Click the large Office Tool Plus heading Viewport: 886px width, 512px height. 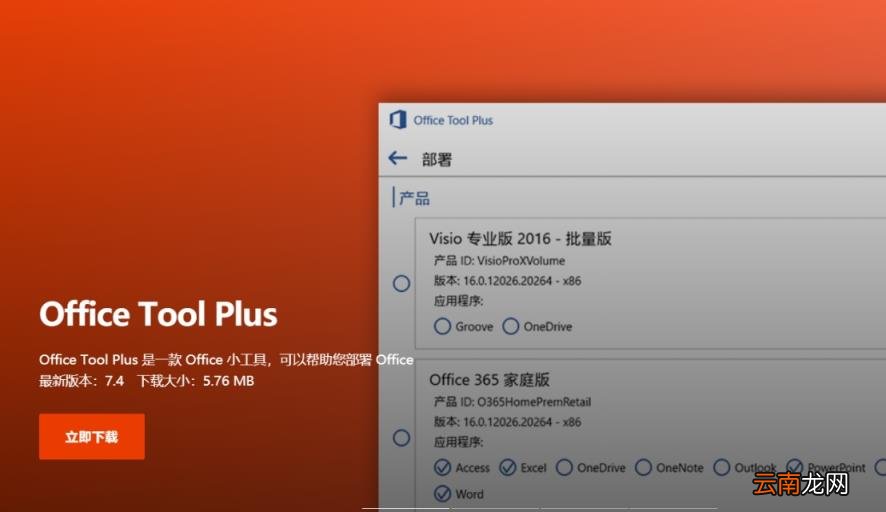158,314
